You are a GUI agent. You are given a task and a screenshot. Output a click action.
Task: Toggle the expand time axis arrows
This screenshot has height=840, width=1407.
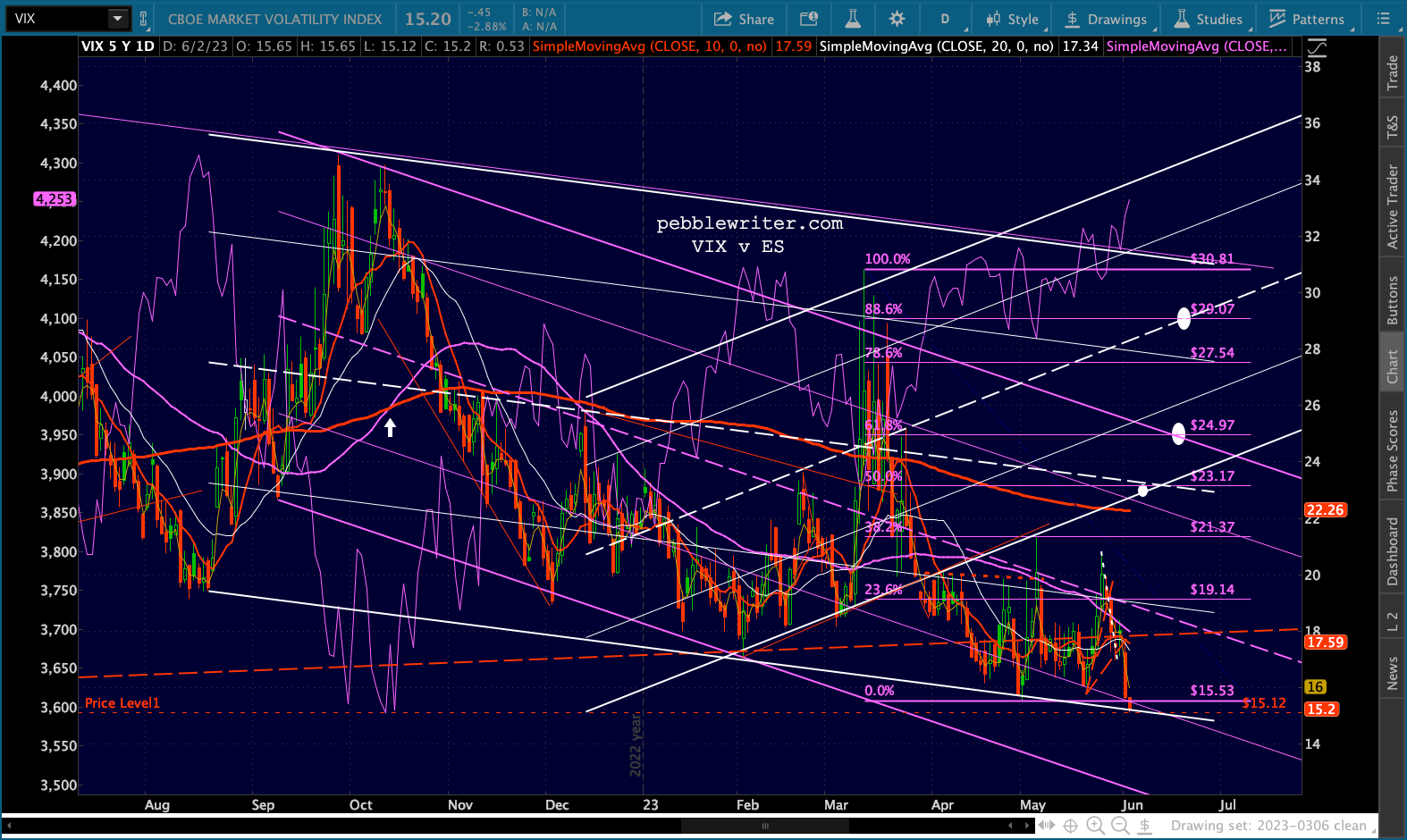[1045, 825]
